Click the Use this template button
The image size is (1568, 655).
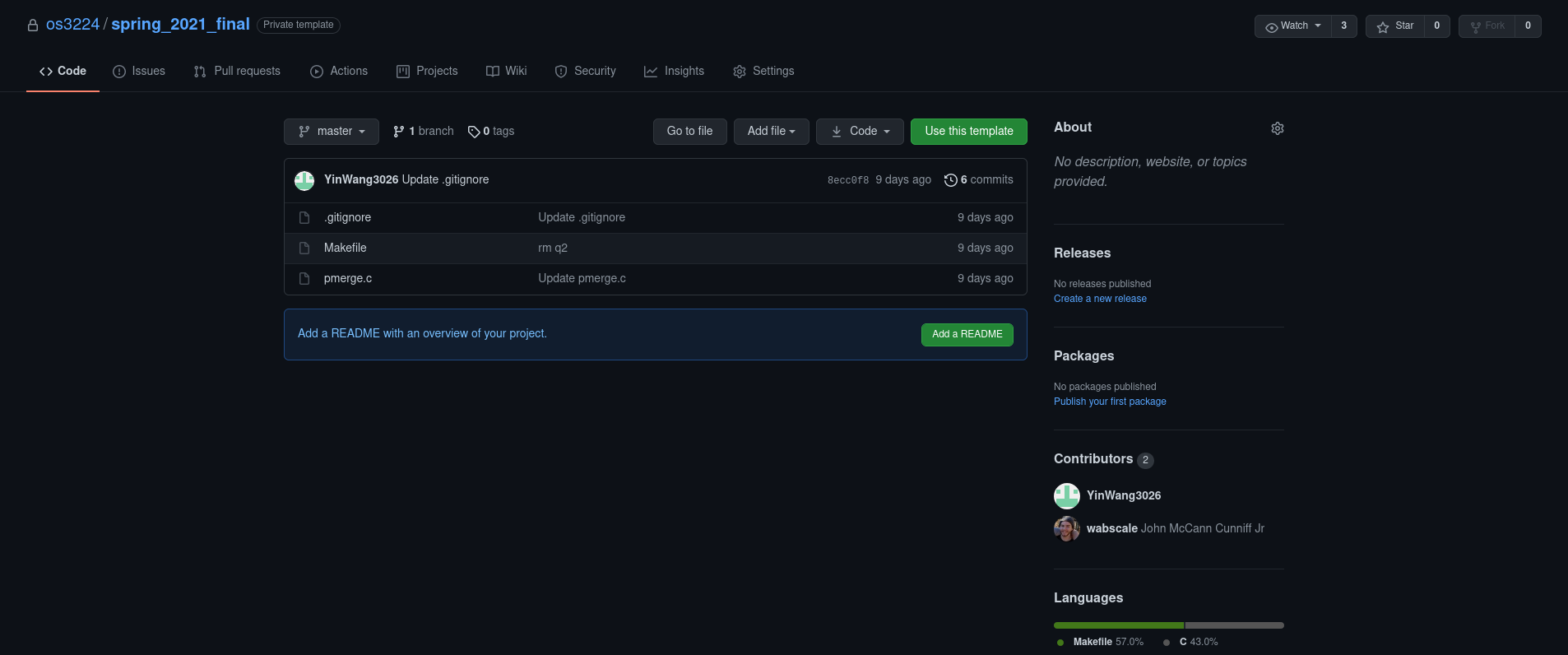(968, 132)
